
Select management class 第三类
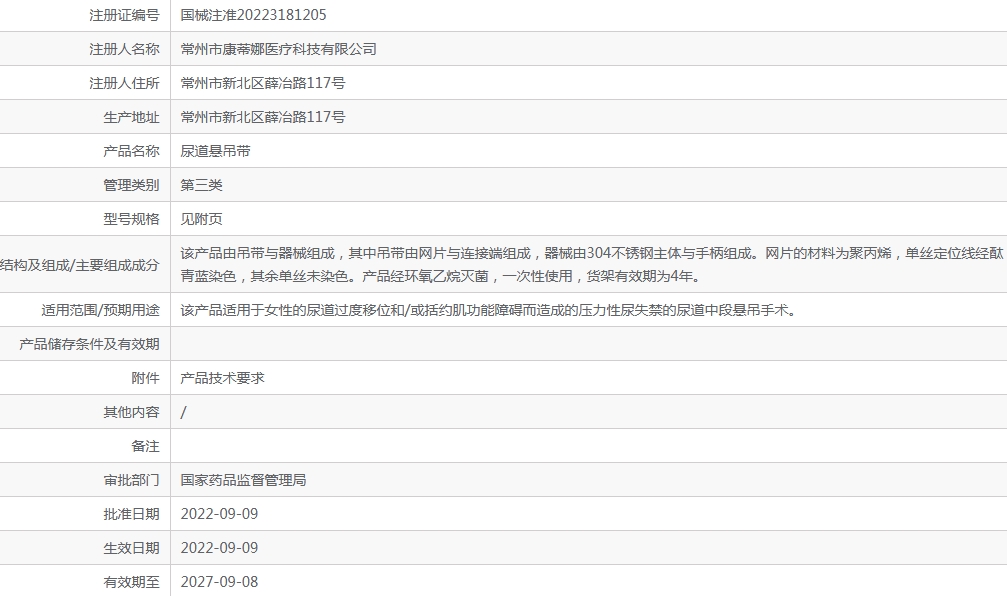click(x=201, y=185)
